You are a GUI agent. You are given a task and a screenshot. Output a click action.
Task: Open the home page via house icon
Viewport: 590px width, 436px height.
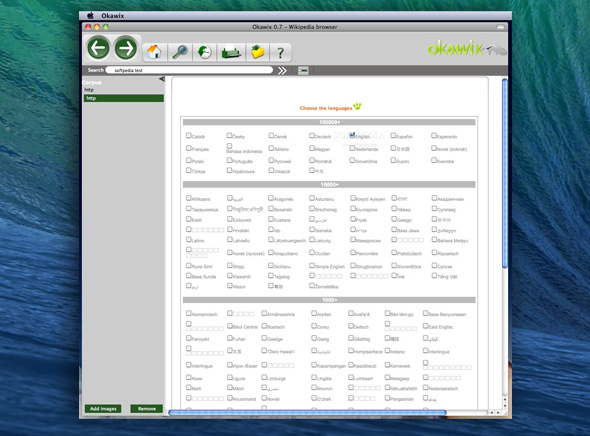[x=154, y=52]
